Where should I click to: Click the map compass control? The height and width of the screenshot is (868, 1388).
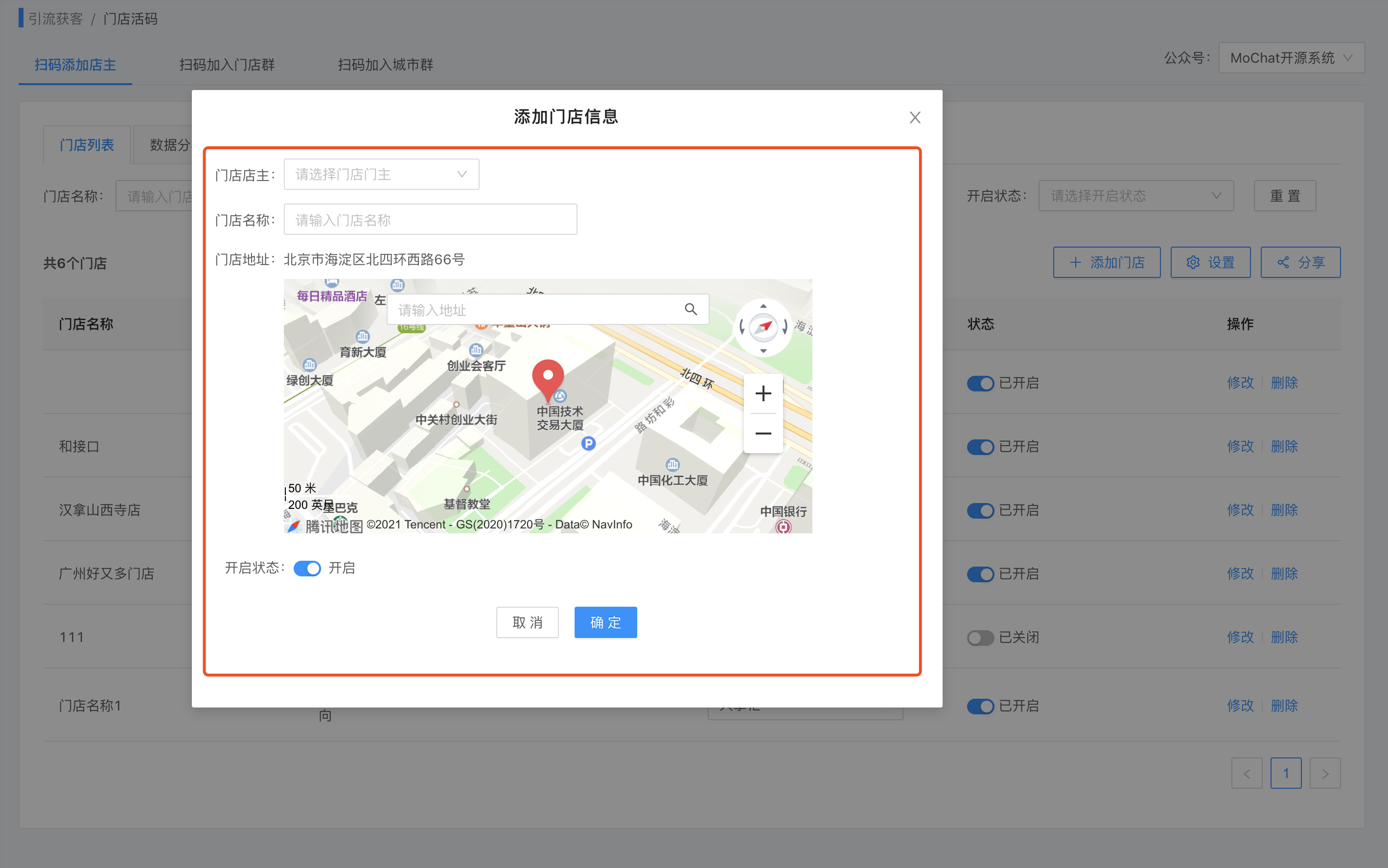click(763, 328)
